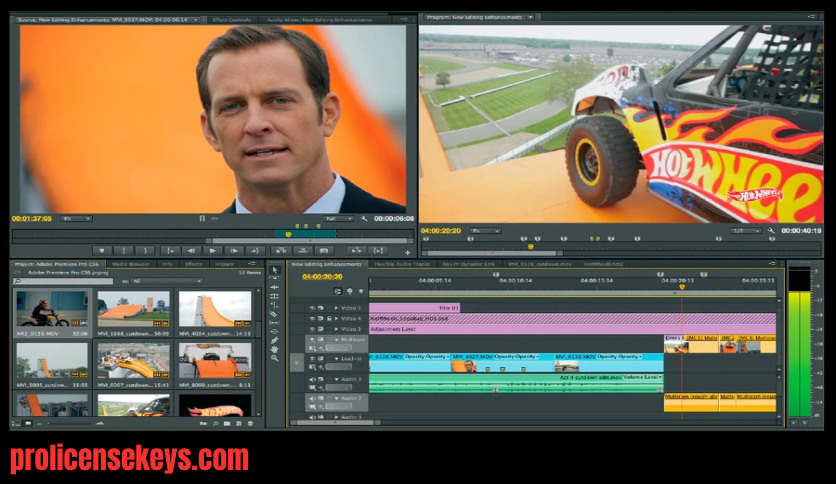Open the Effect Controls tab

point(231,20)
